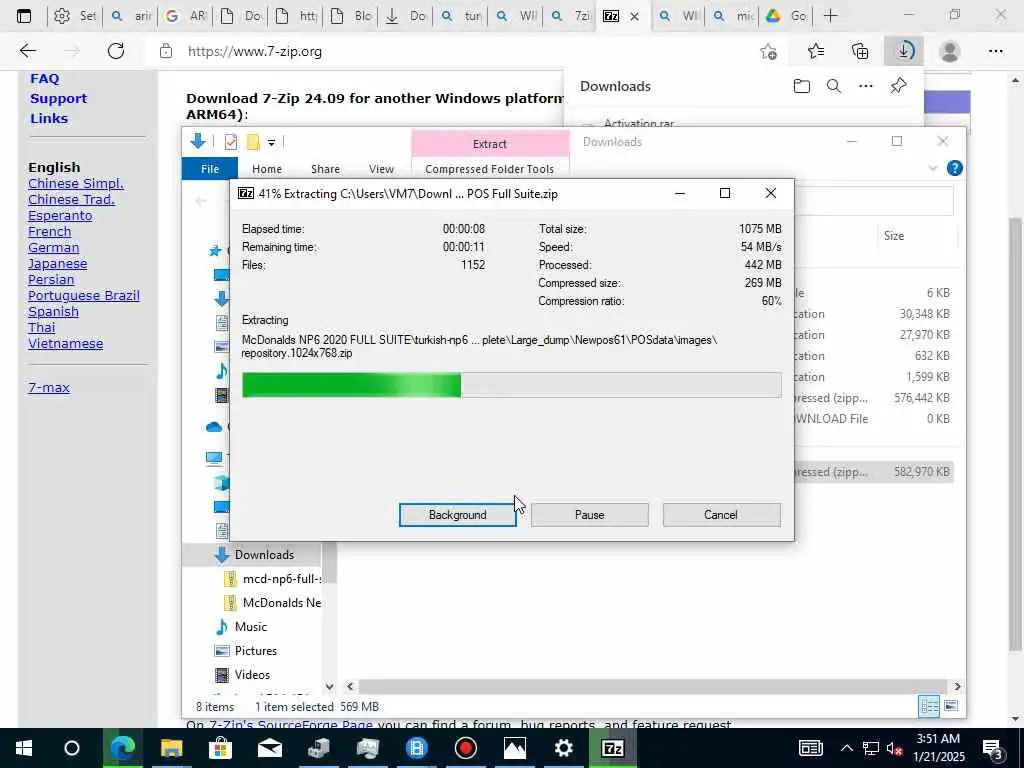Open Settings gear on taskbar
The height and width of the screenshot is (768, 1024).
[564, 748]
